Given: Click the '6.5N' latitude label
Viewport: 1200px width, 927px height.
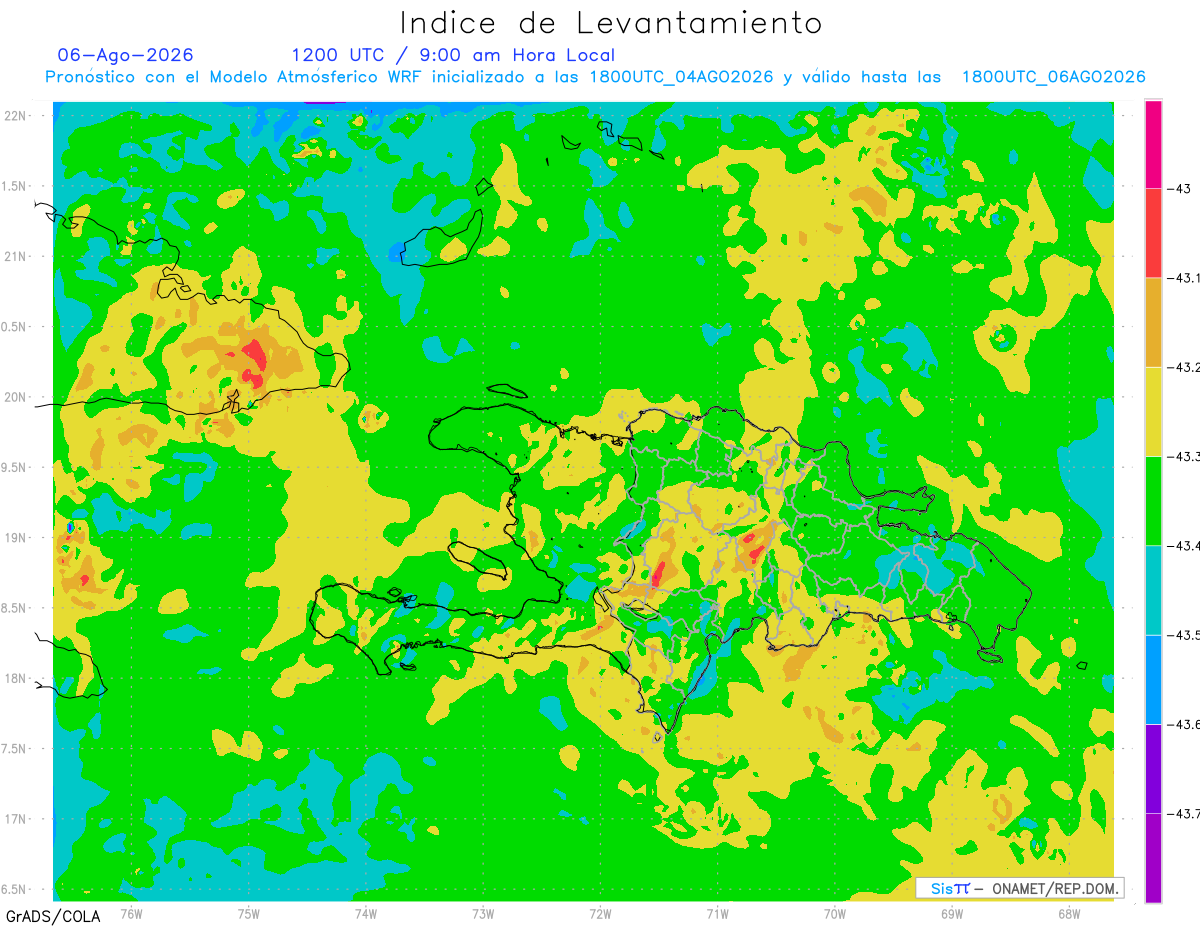Looking at the screenshot, I should coord(14,889).
